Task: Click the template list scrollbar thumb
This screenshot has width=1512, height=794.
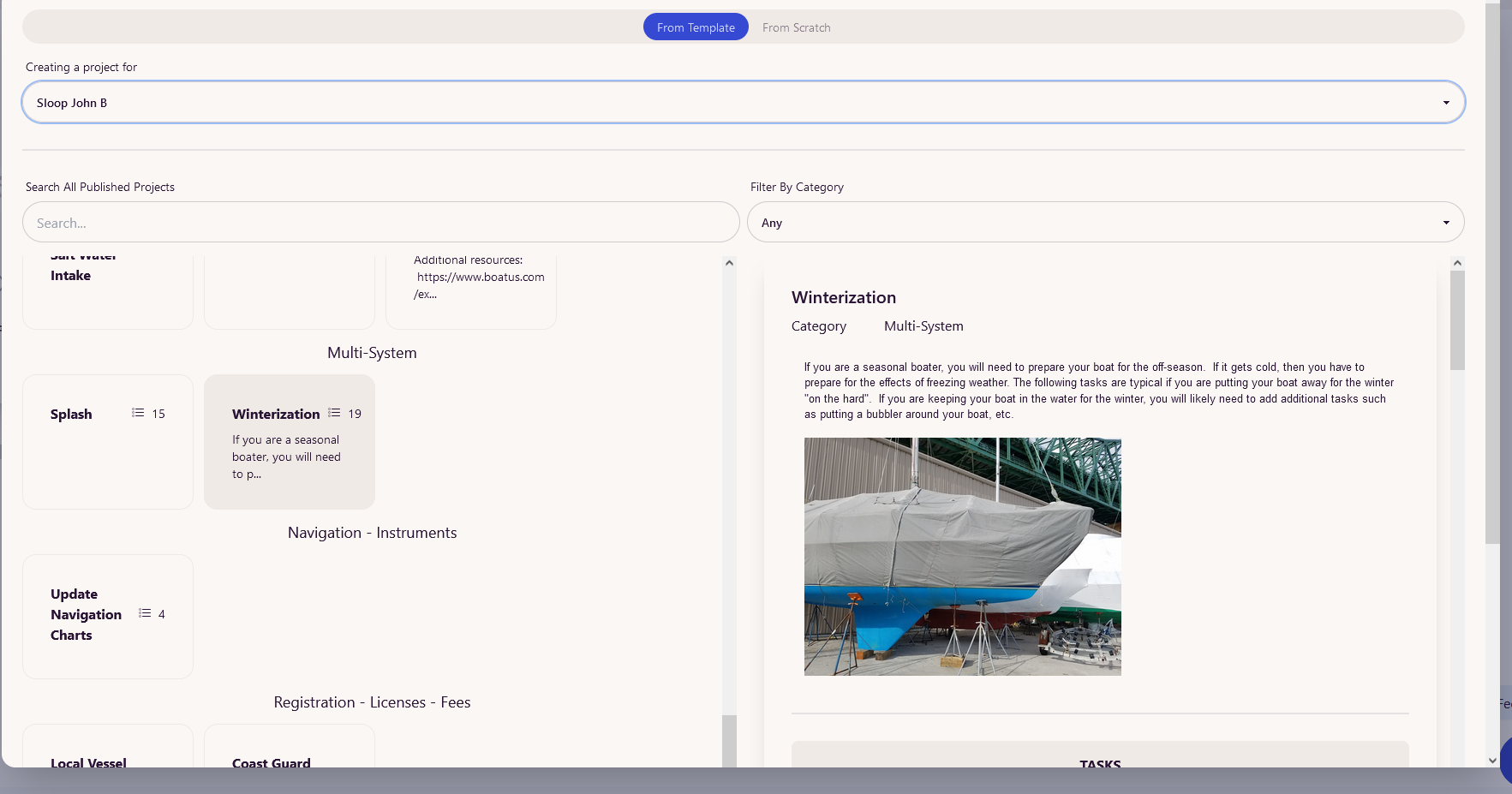Action: (729, 741)
